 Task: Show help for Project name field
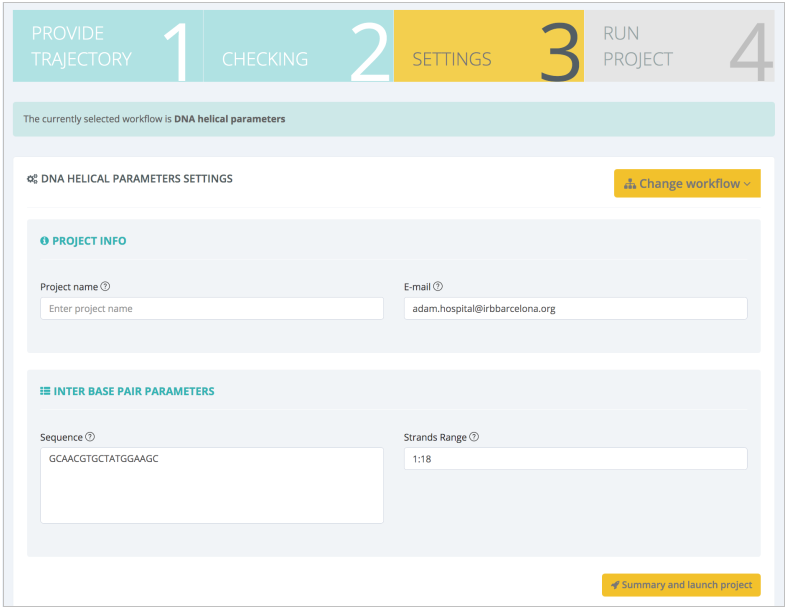(x=105, y=287)
